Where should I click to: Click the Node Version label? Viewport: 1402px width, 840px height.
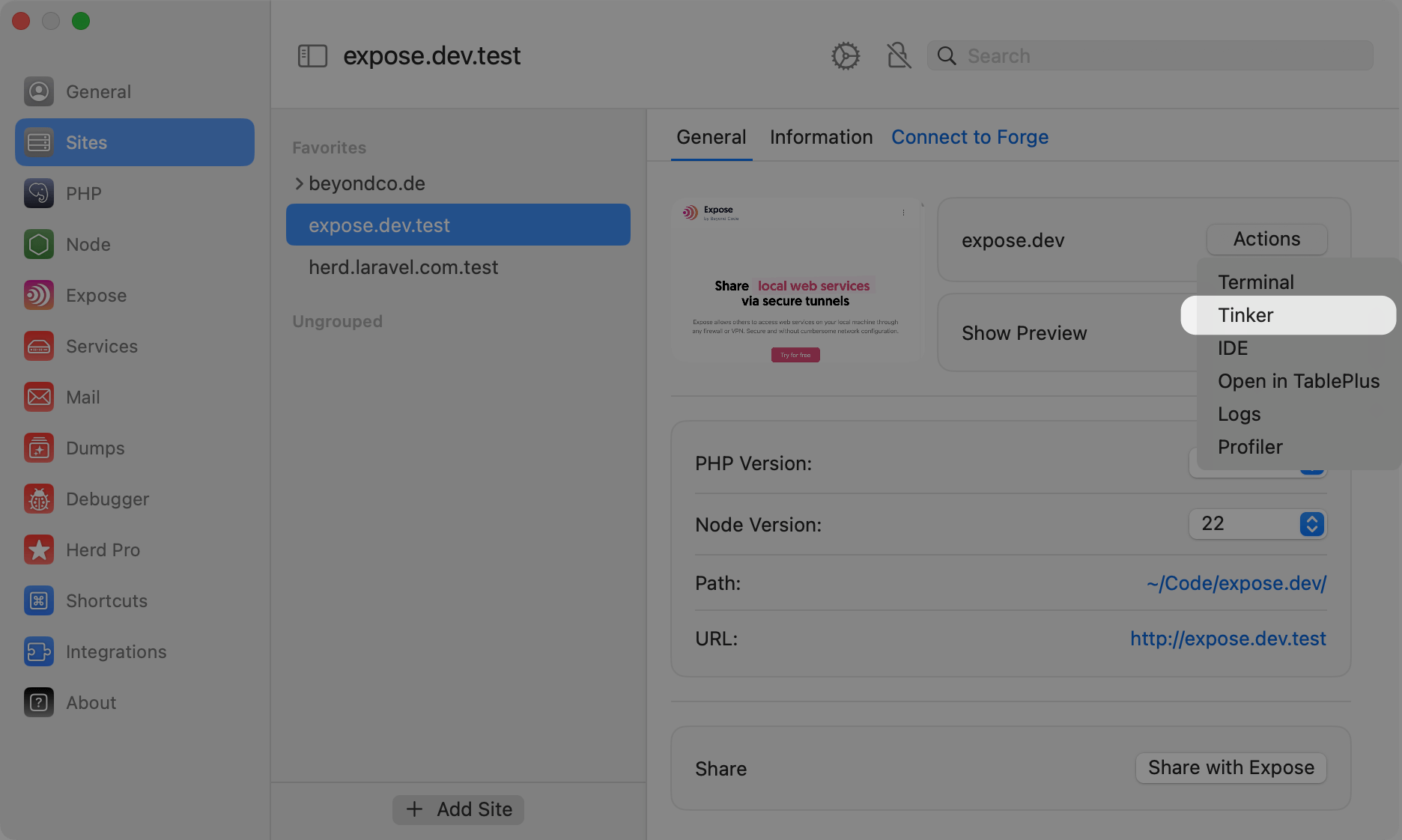758,525
